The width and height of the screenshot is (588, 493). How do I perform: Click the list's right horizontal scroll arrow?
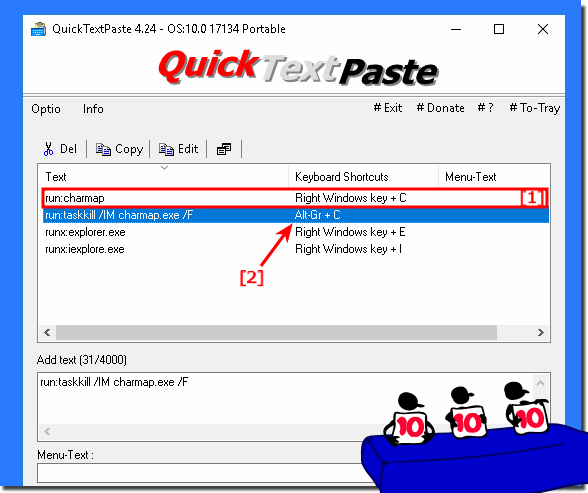pyautogui.click(x=540, y=333)
